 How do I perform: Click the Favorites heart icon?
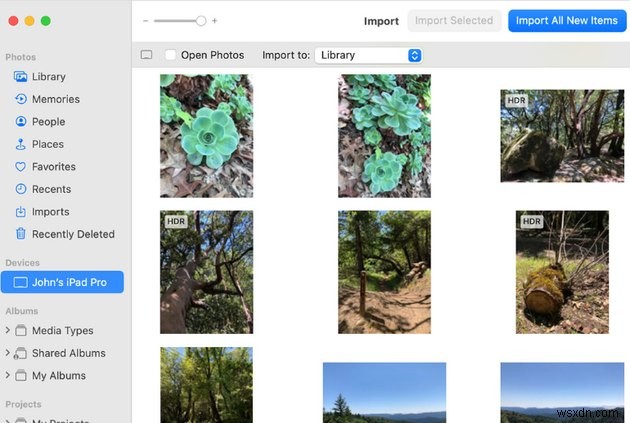click(x=20, y=166)
